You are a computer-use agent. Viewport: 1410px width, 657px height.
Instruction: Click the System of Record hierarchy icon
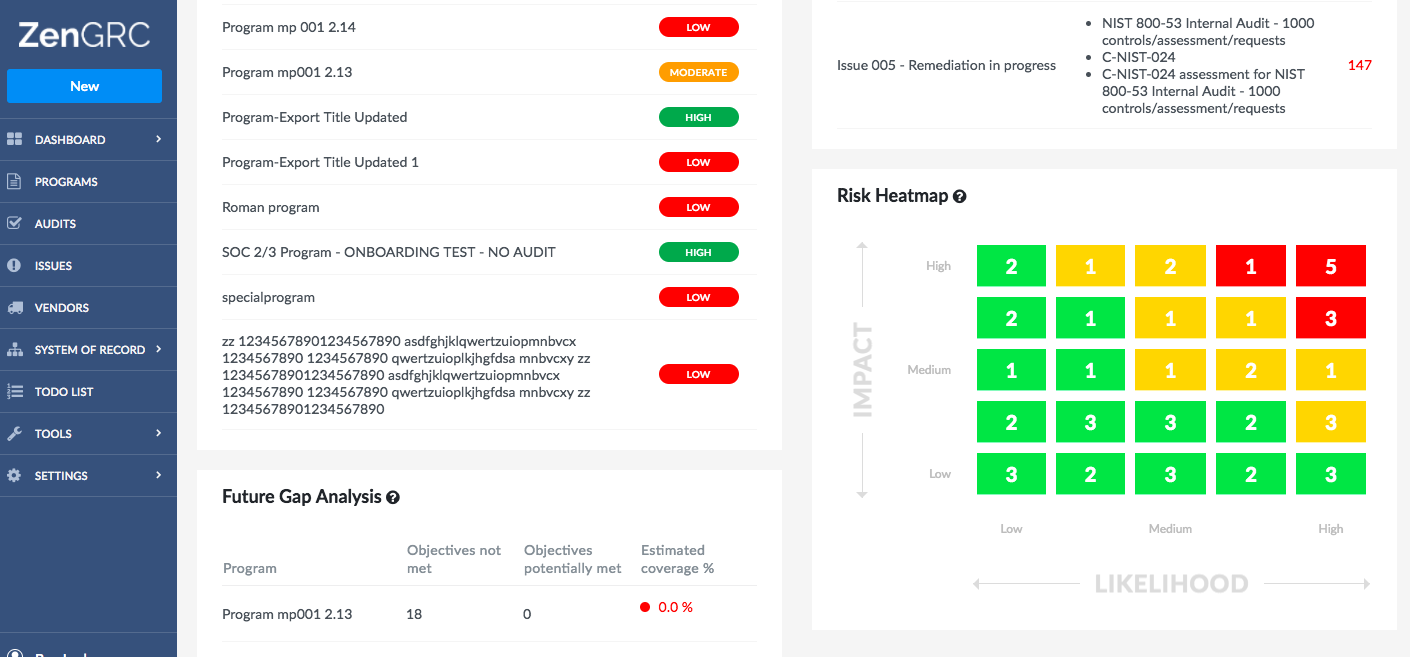[x=14, y=350]
